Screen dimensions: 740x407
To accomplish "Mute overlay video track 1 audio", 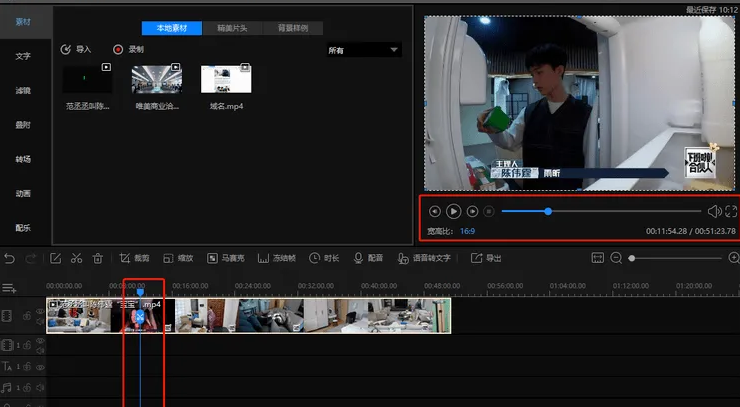I will 40,350.
